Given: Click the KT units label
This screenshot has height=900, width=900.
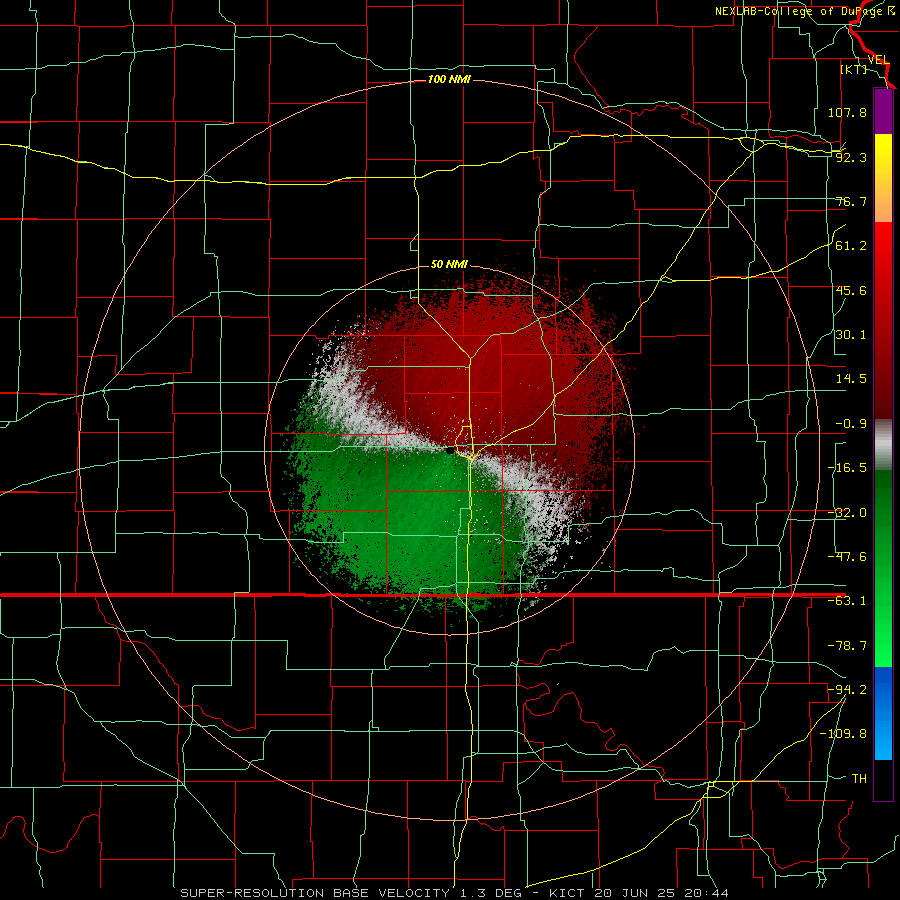Looking at the screenshot, I should coord(853,69).
